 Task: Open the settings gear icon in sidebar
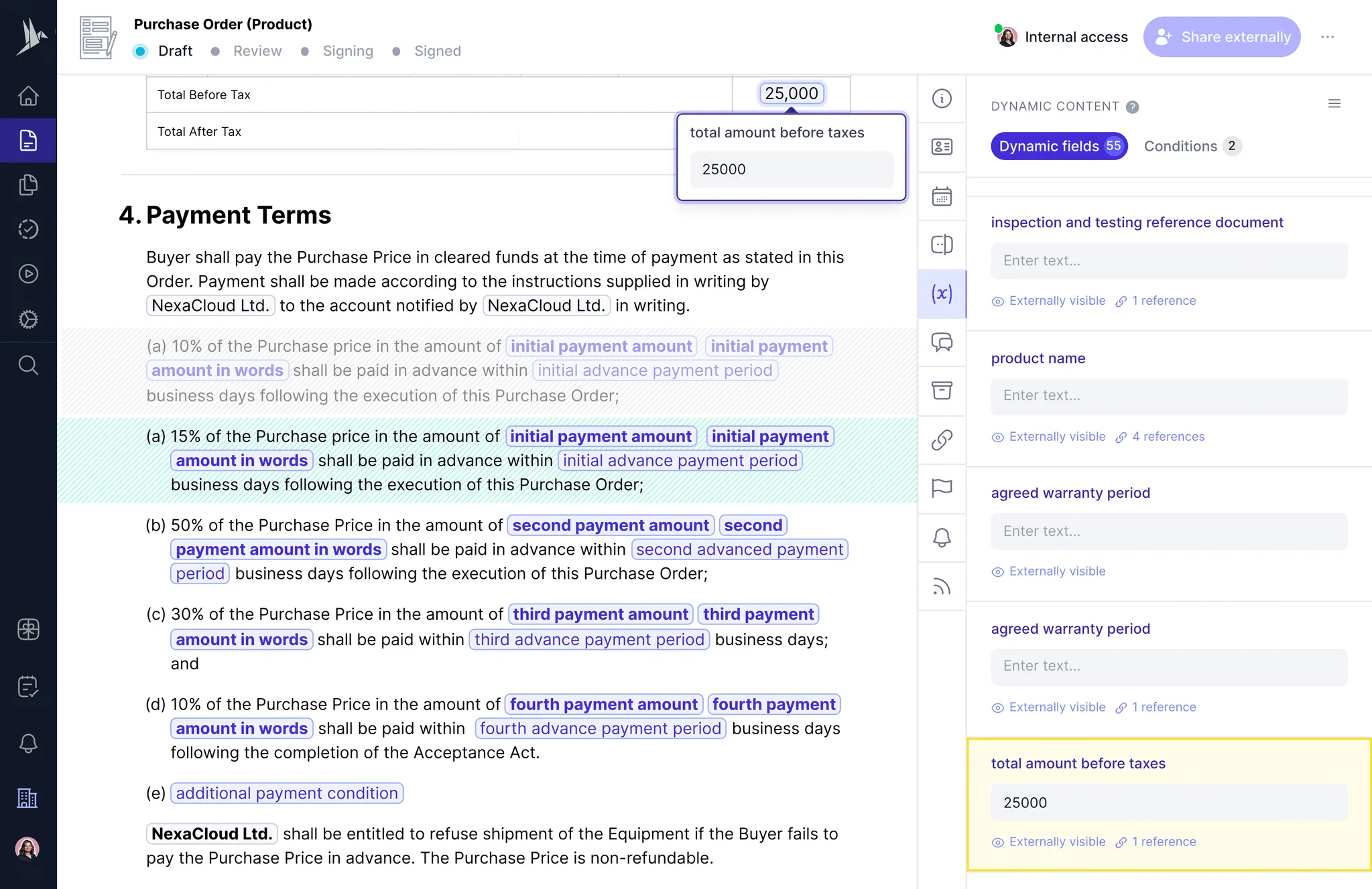pos(28,319)
